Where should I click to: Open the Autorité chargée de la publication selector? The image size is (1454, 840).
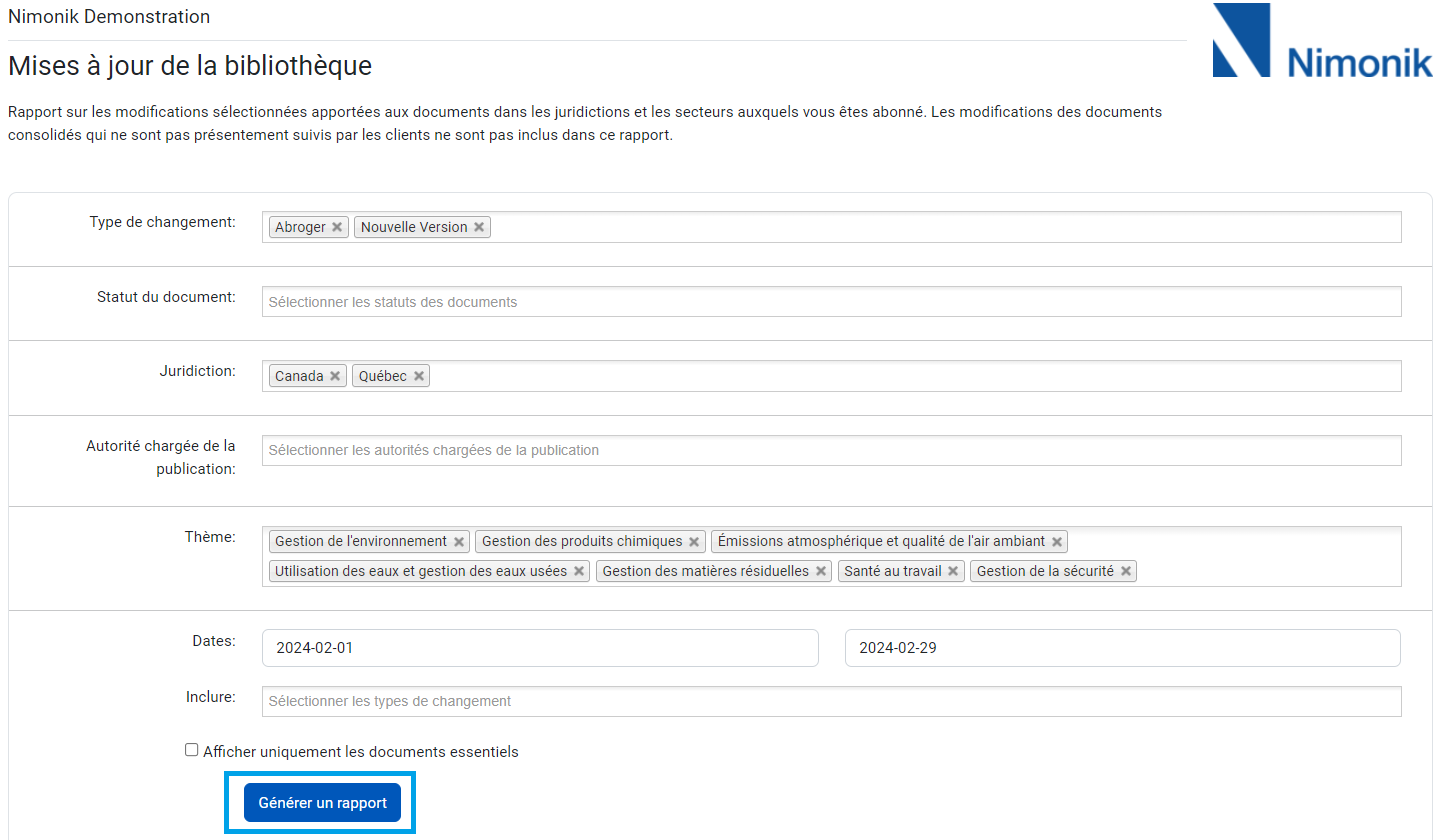pyautogui.click(x=831, y=450)
